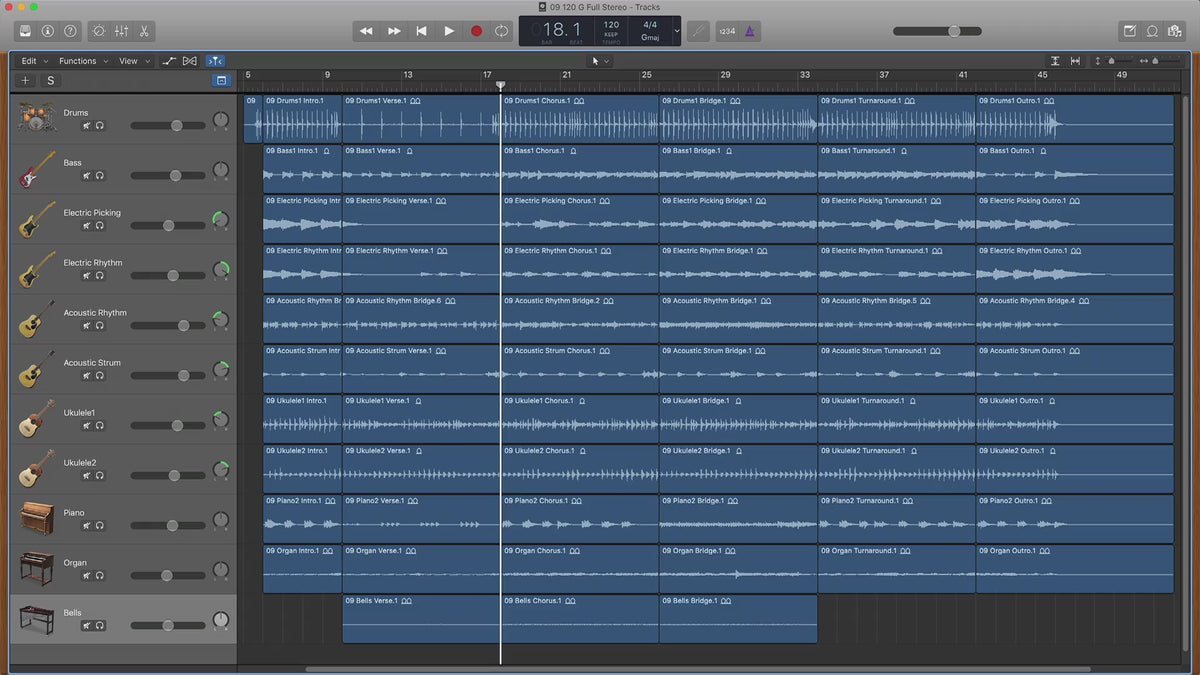Open the Loop Browser icon

1152,31
